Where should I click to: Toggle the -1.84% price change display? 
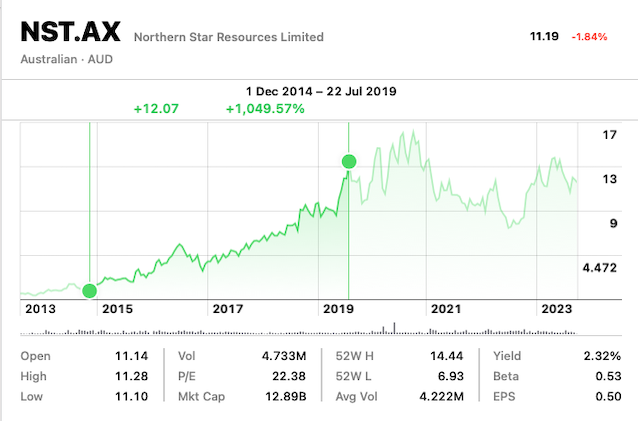tap(589, 37)
